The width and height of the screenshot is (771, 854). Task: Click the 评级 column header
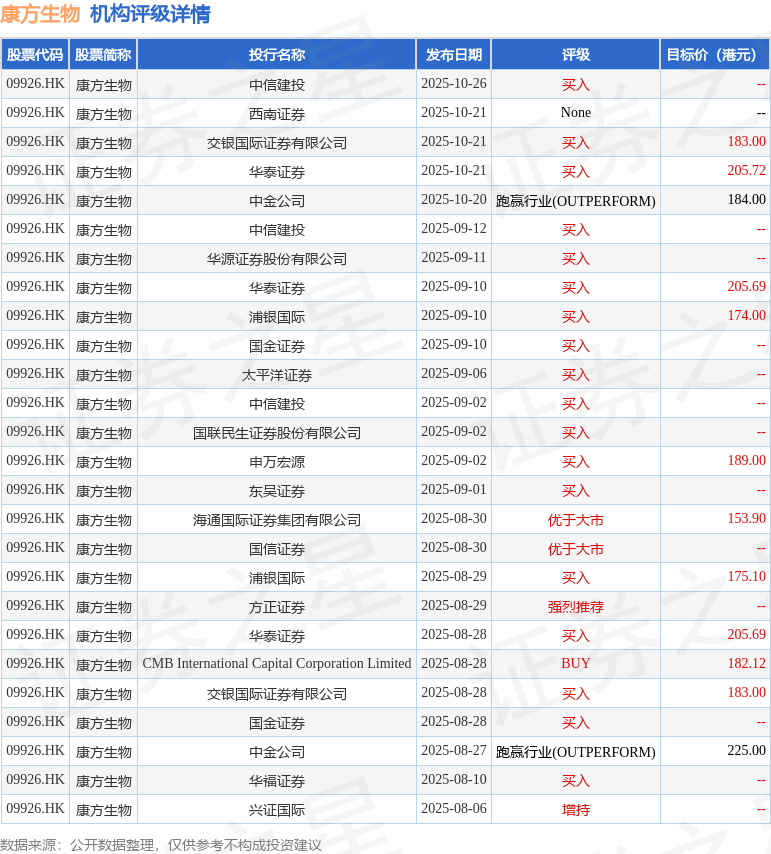coord(576,54)
